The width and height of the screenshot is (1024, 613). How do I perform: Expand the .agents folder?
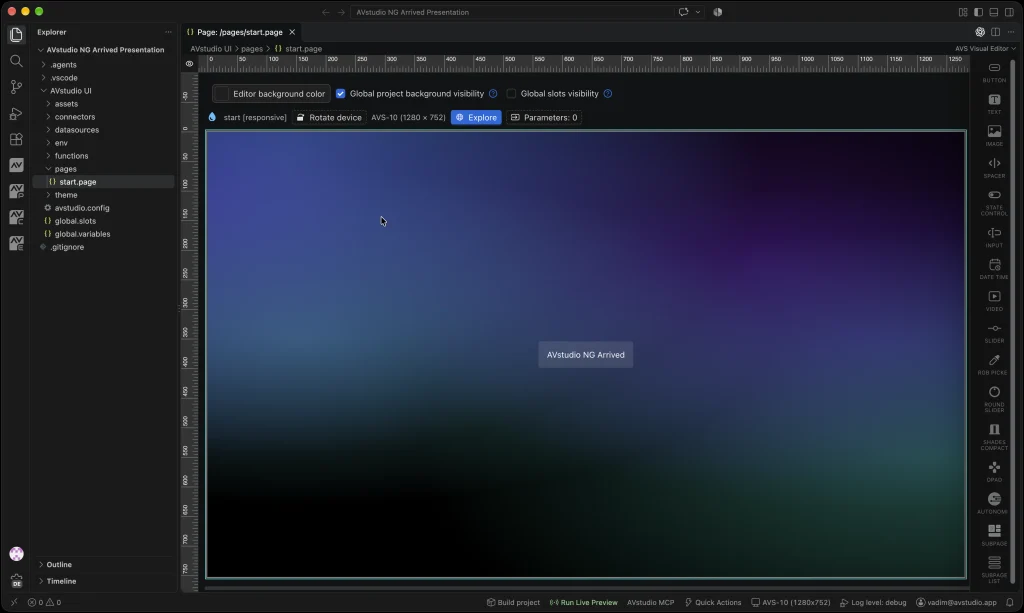pos(103,65)
